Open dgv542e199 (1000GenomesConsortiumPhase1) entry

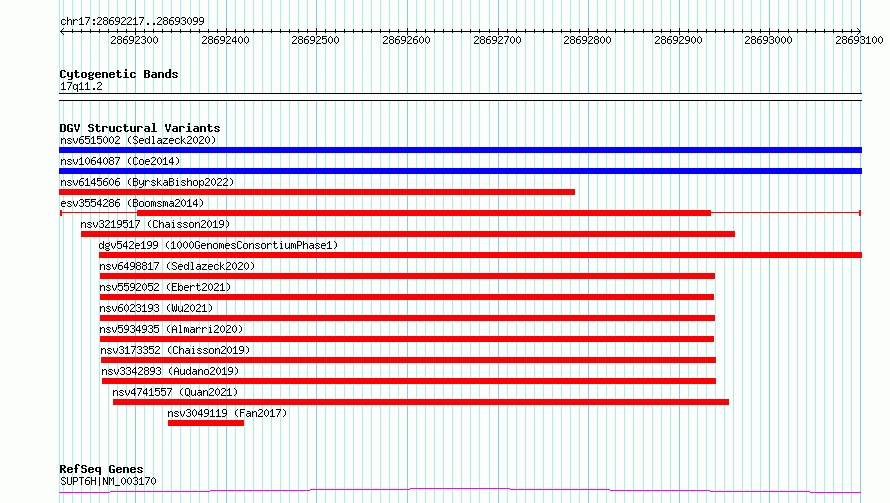pyautogui.click(x=218, y=245)
